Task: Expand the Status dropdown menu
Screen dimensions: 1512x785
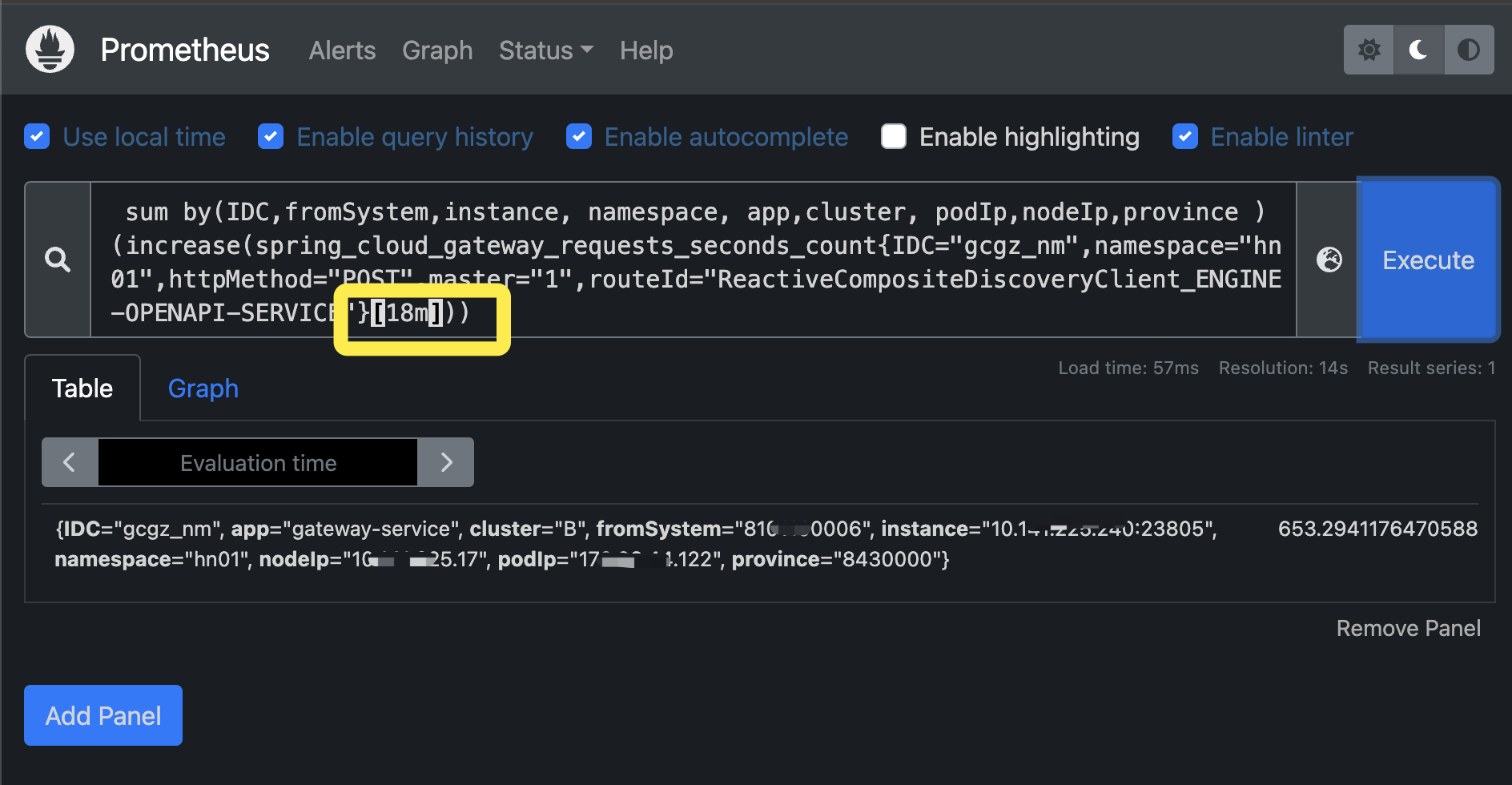Action: (546, 50)
